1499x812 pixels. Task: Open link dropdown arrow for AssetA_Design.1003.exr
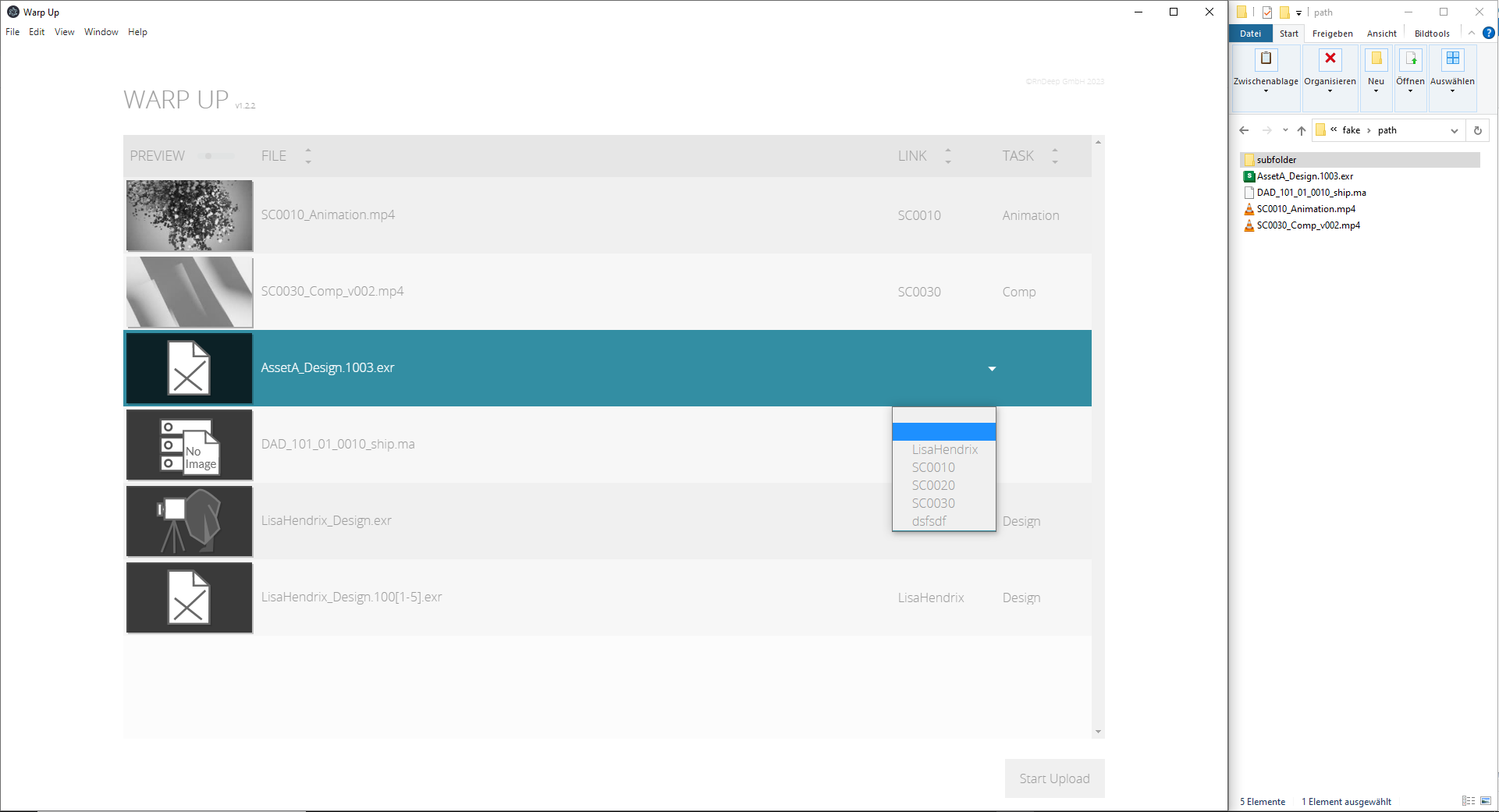(992, 369)
